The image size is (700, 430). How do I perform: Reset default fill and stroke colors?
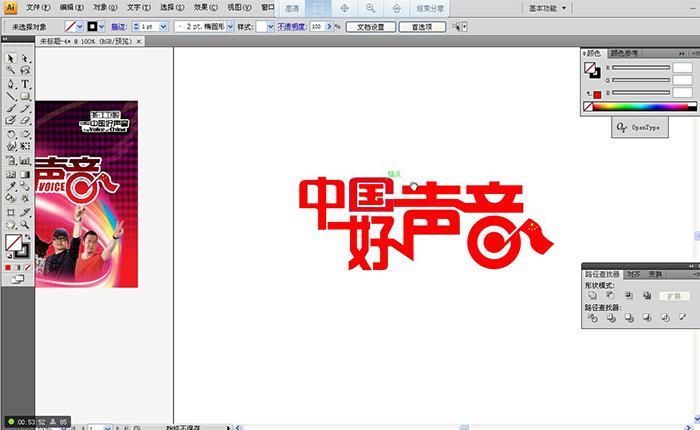[x=8, y=256]
